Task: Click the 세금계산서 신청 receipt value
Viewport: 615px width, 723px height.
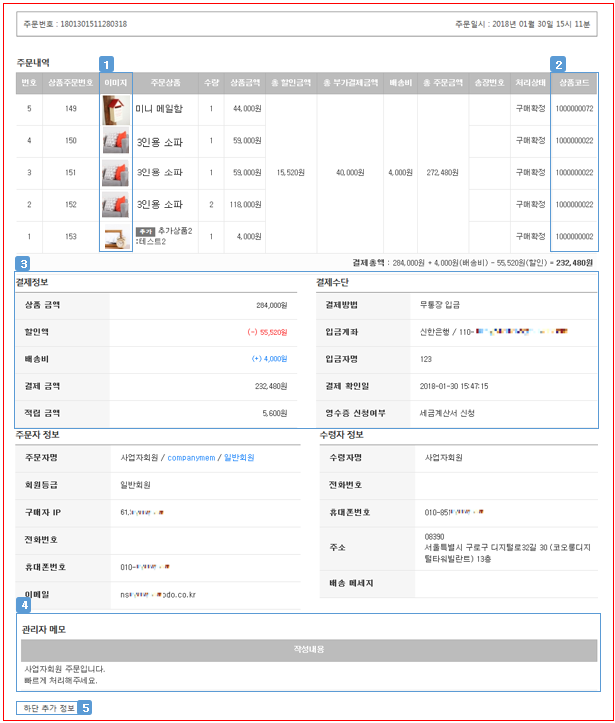Action: pos(447,413)
